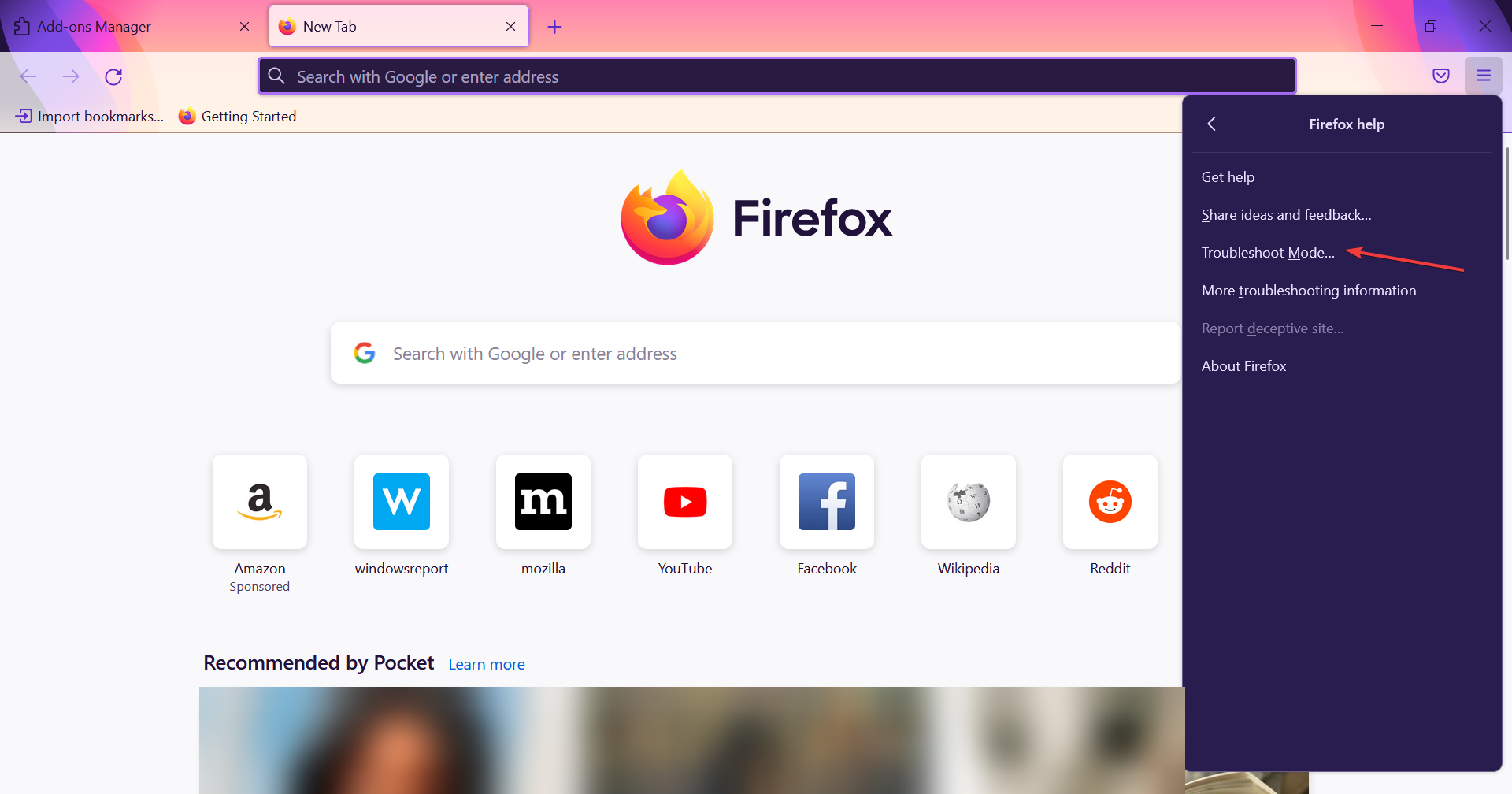Click the page's Google search box
Image resolution: width=1512 pixels, height=794 pixels.
pos(755,353)
